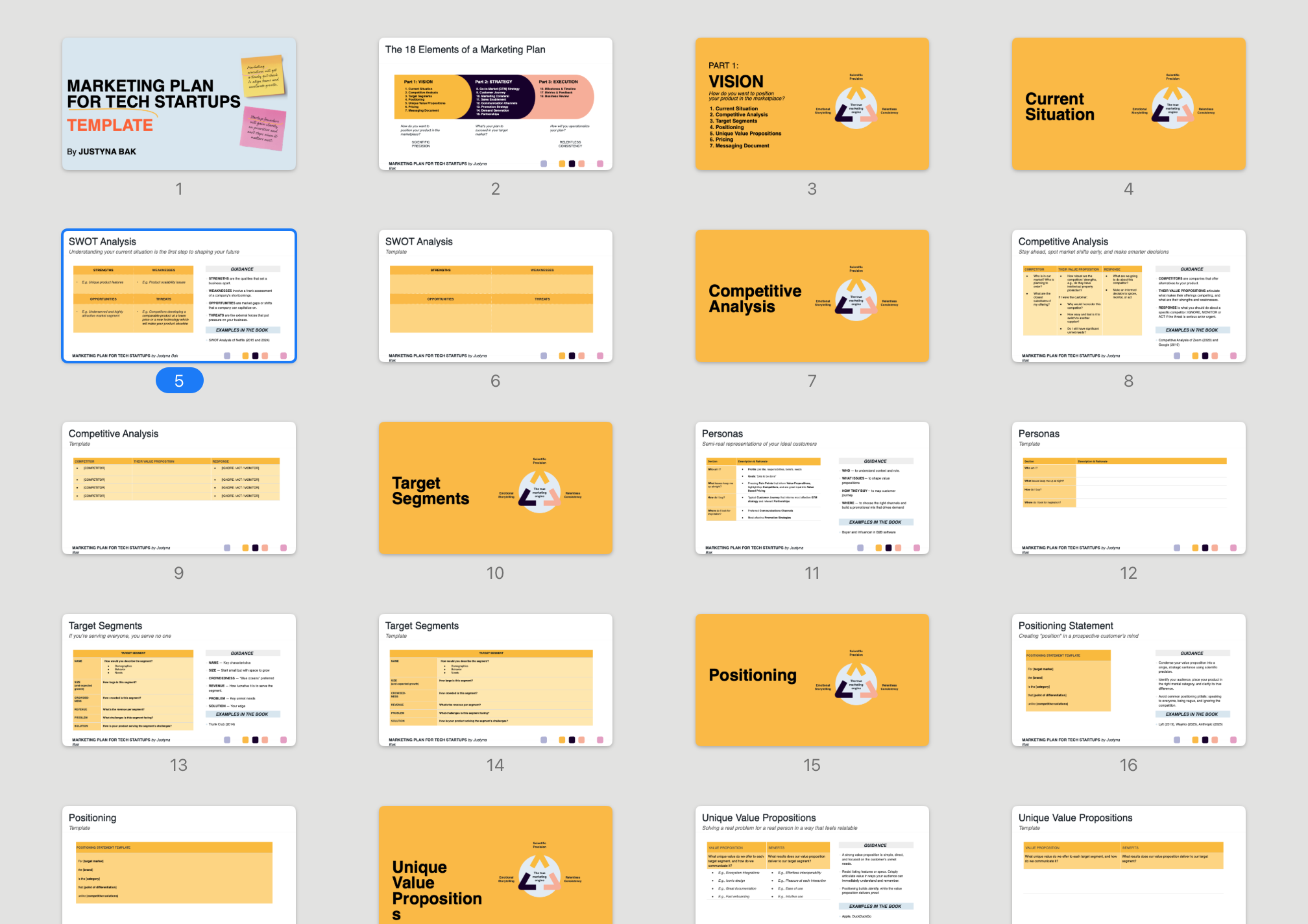Choose the Positioning Template slide
This screenshot has height=924, width=1308.
tap(179, 866)
